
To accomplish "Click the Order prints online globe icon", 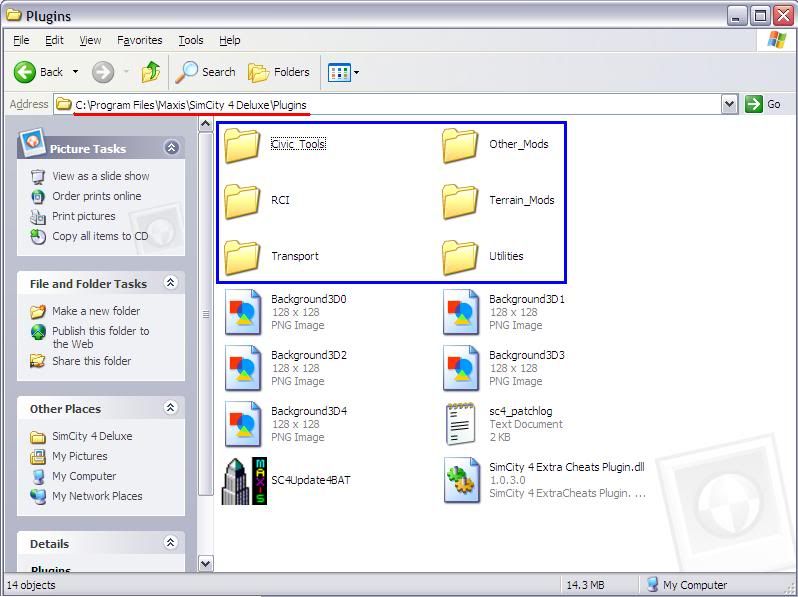I will click(38, 196).
